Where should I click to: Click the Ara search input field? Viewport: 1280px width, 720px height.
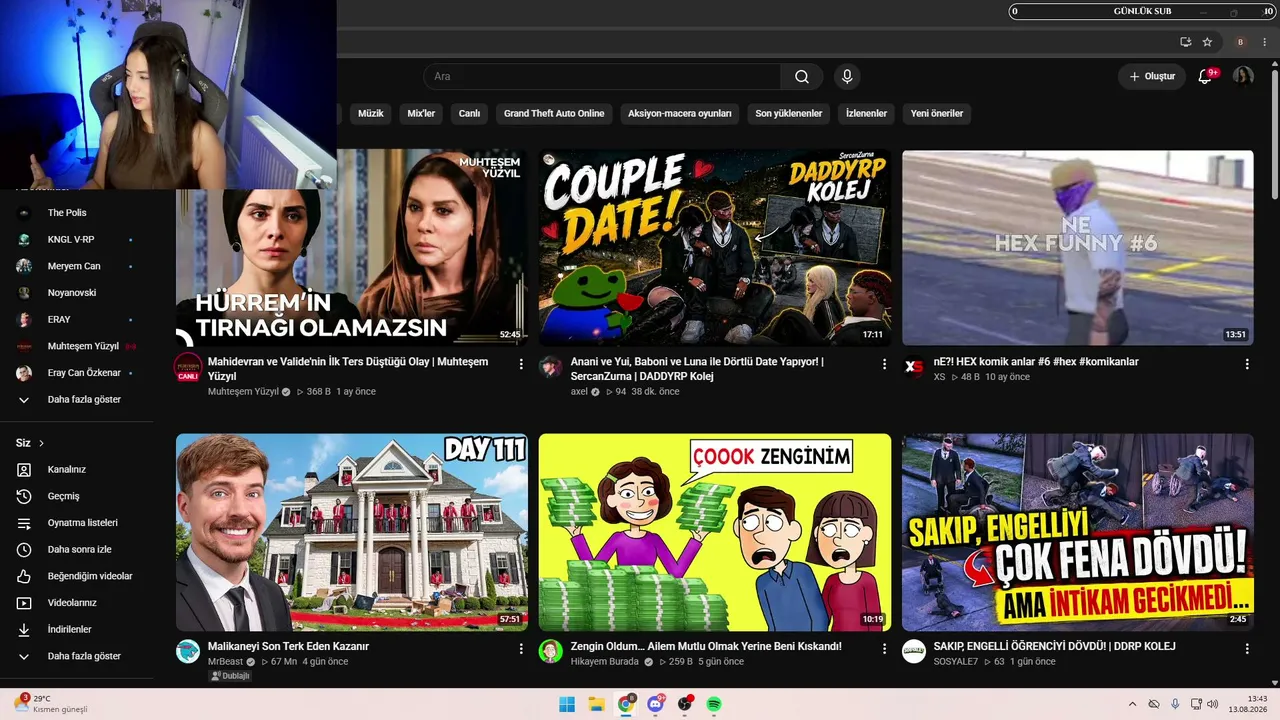(602, 77)
